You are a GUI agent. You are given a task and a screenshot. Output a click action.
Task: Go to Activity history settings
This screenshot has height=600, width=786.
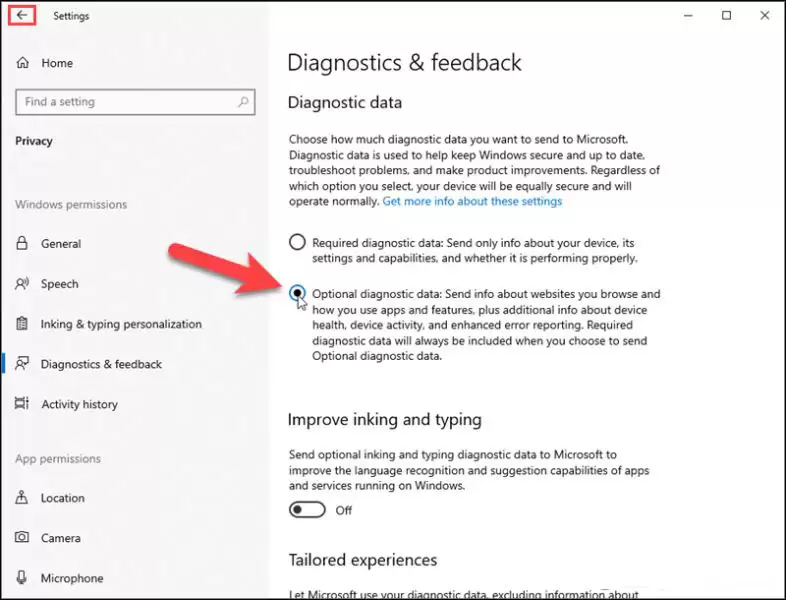(79, 404)
